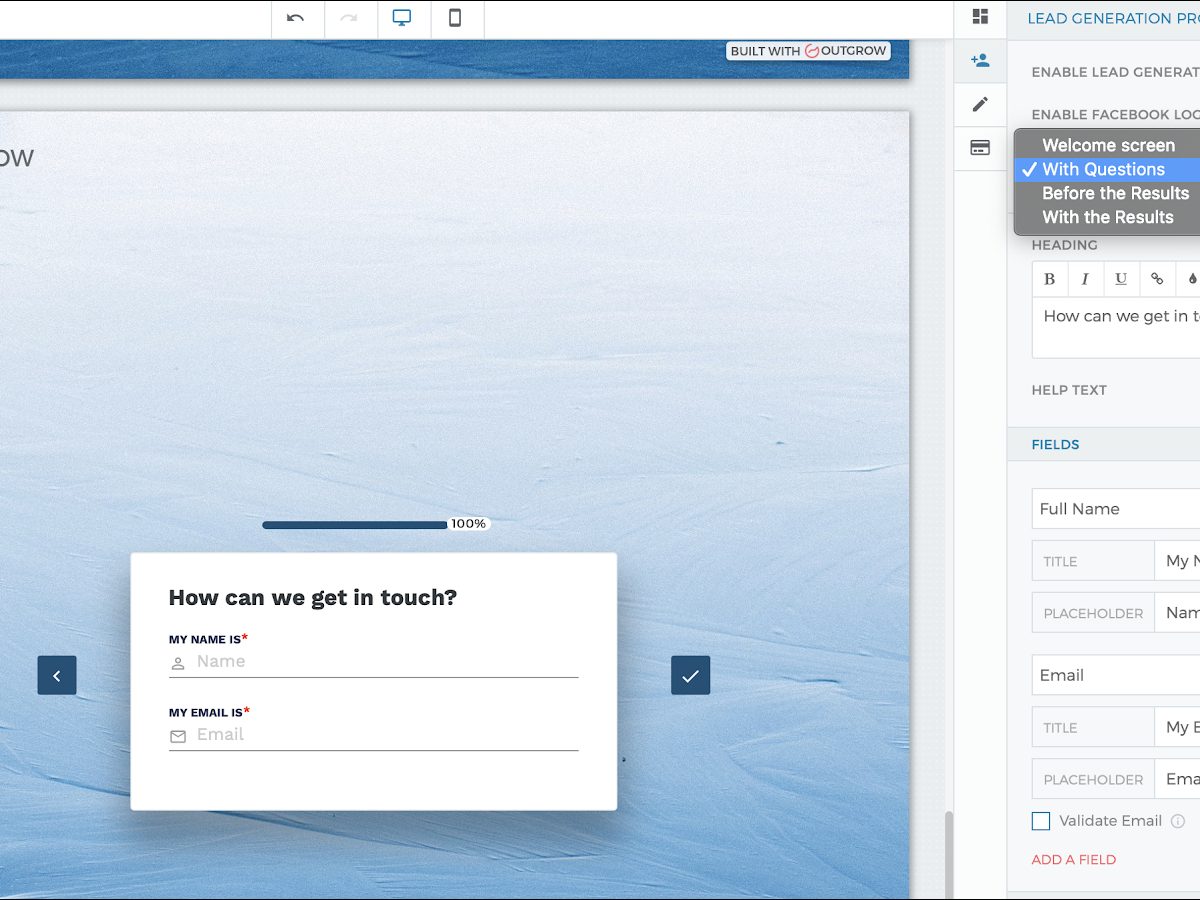Underline the heading text
Viewport: 1200px width, 900px height.
[1121, 279]
